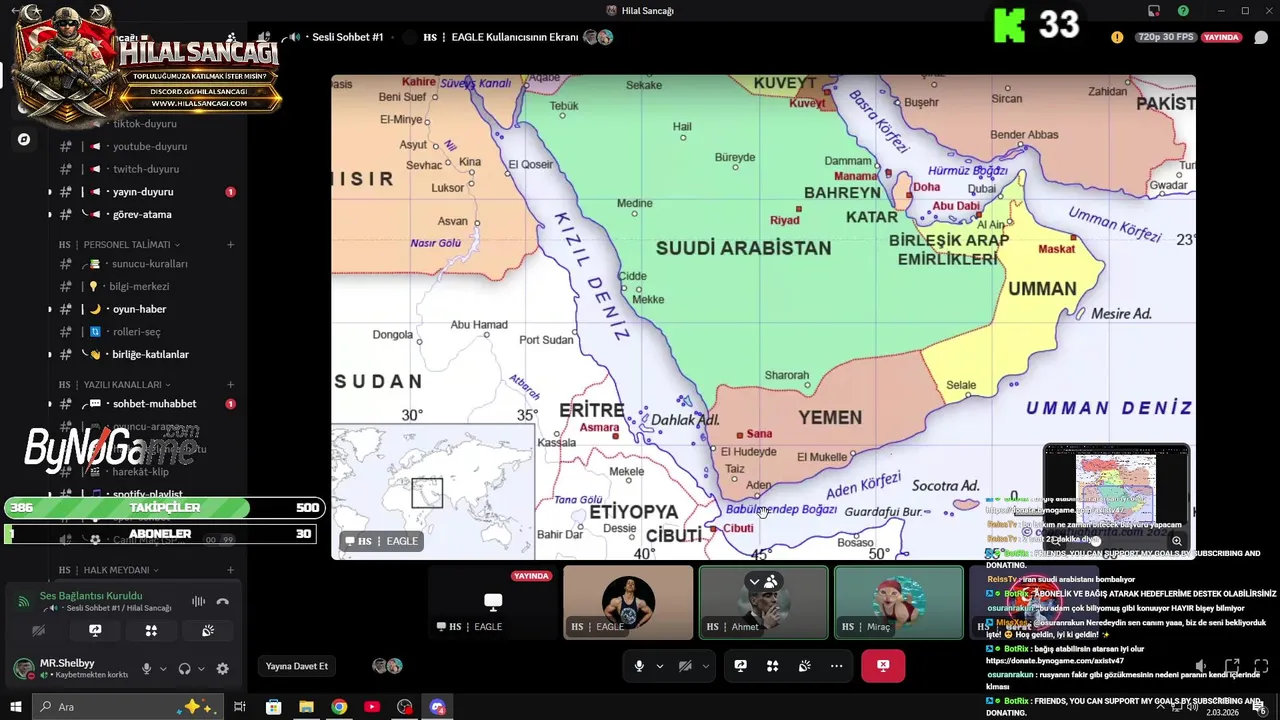Open activities icon in bottom call controls
The image size is (1280, 720).
click(x=772, y=666)
